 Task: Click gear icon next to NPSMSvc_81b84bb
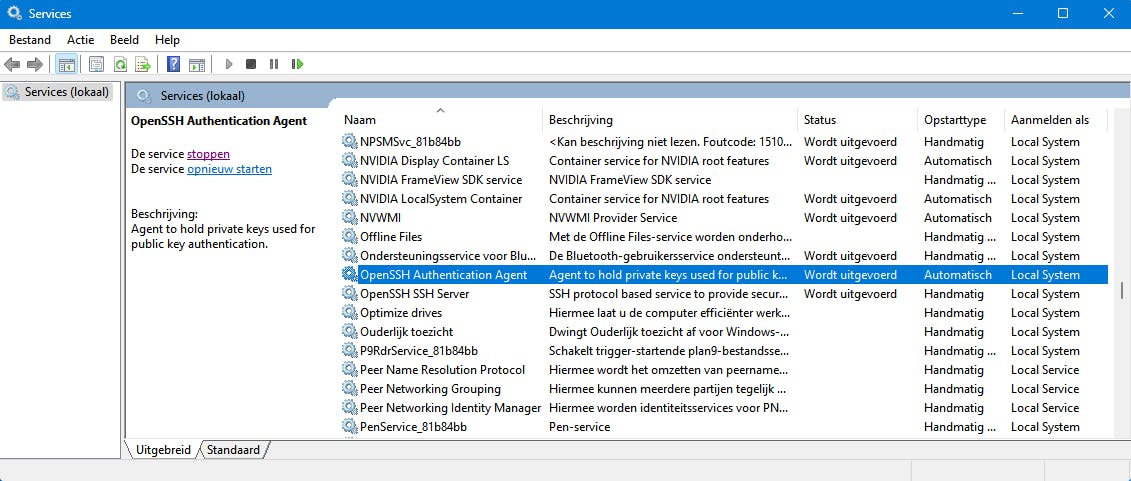coord(349,141)
